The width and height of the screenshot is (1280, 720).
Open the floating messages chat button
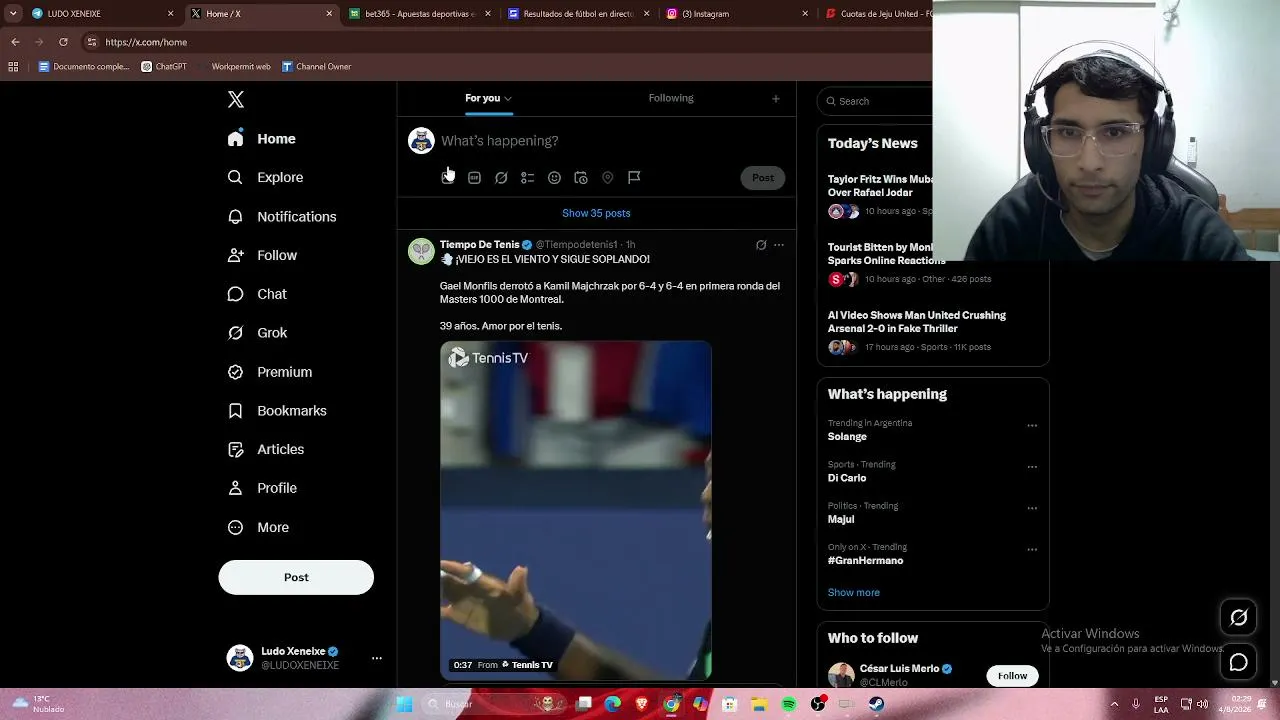click(1238, 662)
